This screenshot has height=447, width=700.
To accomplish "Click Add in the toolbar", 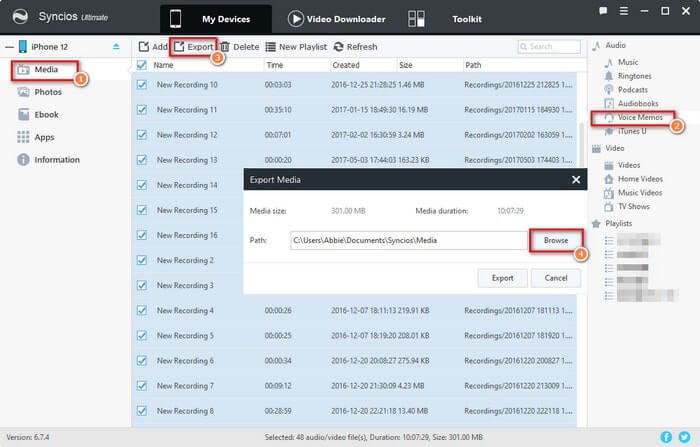I will (153, 47).
